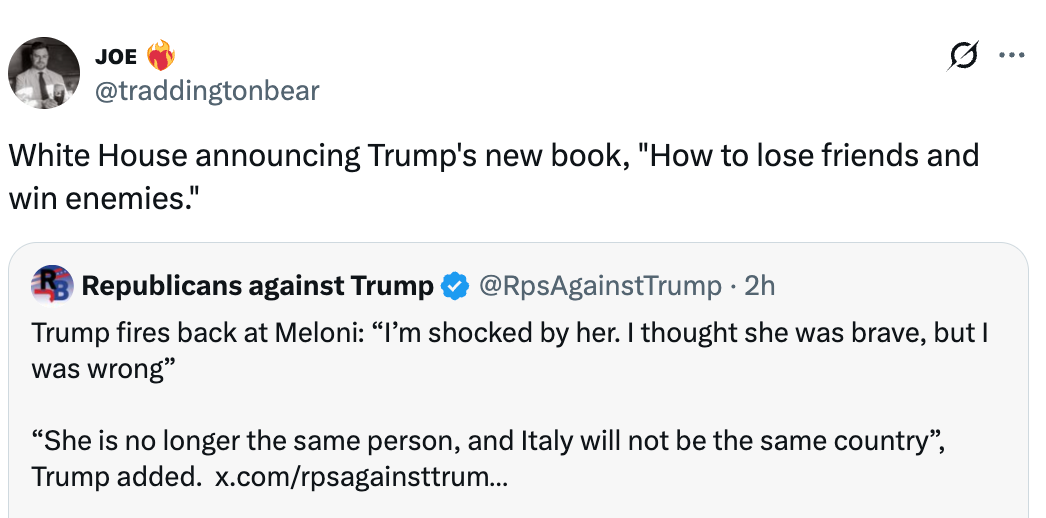Open the @traddingtonbear handle link
This screenshot has height=518, width=1046.
coord(206,91)
